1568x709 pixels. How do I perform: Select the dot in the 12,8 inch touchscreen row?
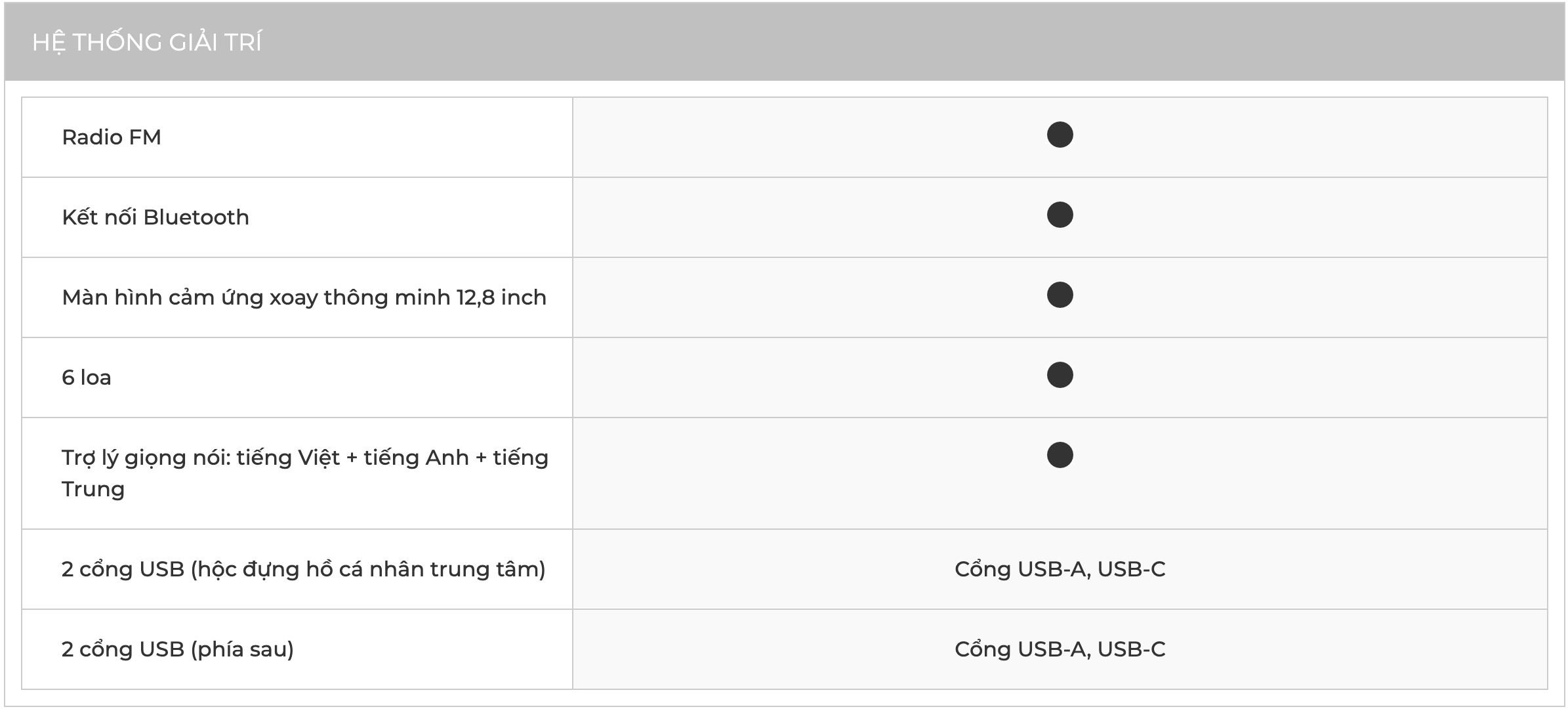click(x=1060, y=295)
